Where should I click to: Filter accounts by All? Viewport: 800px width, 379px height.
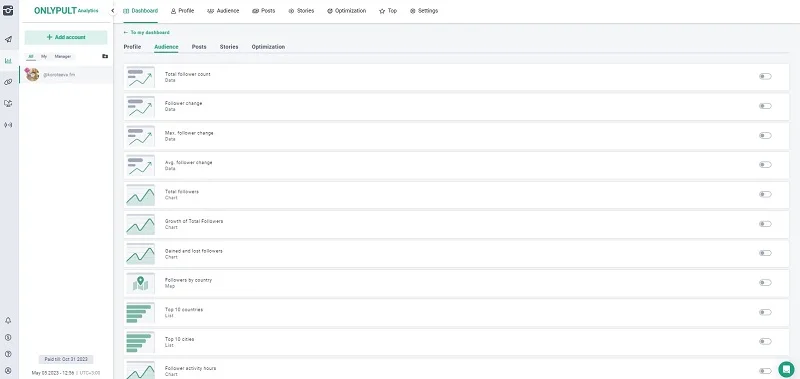coord(31,57)
